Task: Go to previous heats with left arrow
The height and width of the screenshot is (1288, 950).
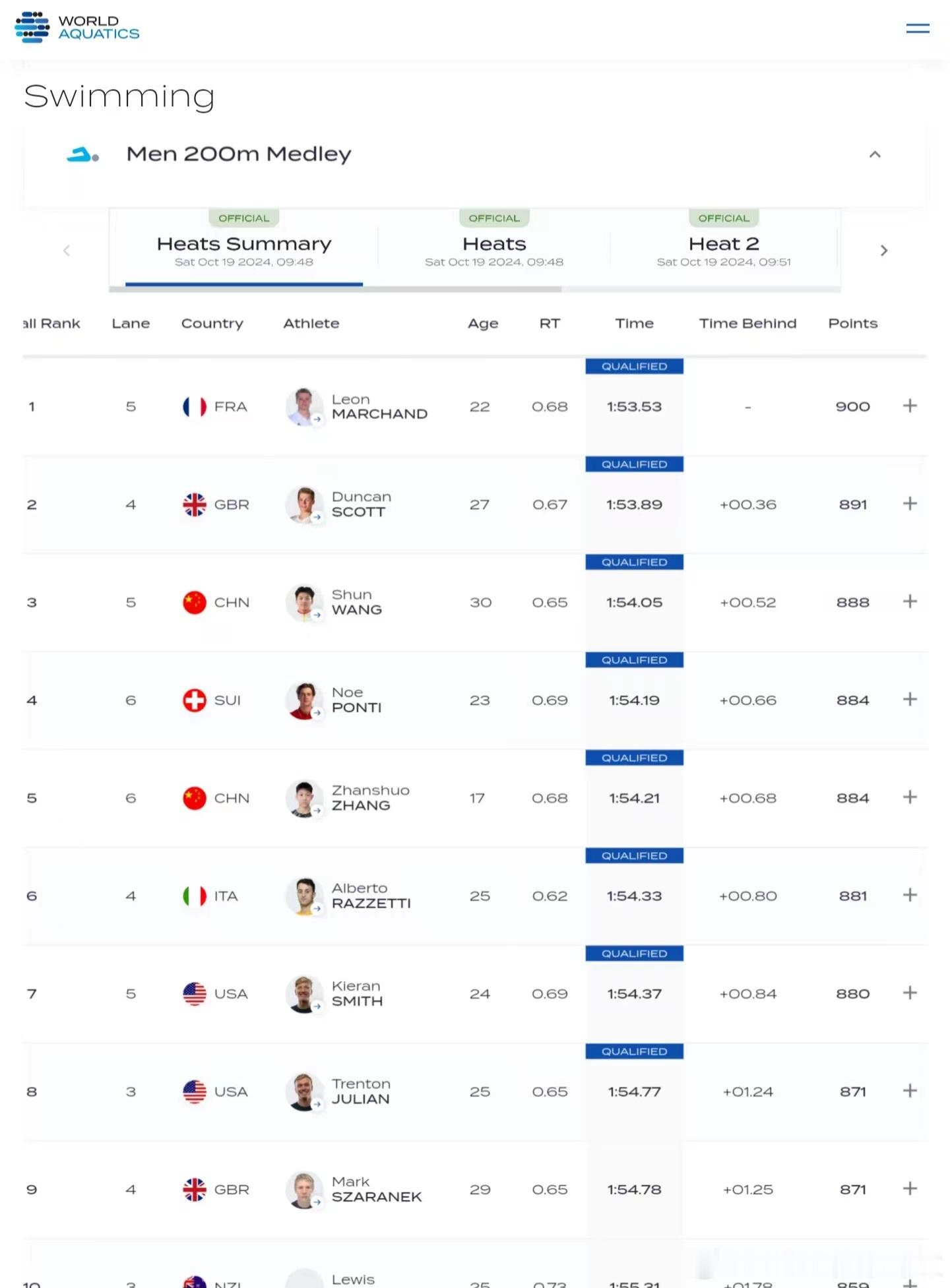Action: (66, 251)
